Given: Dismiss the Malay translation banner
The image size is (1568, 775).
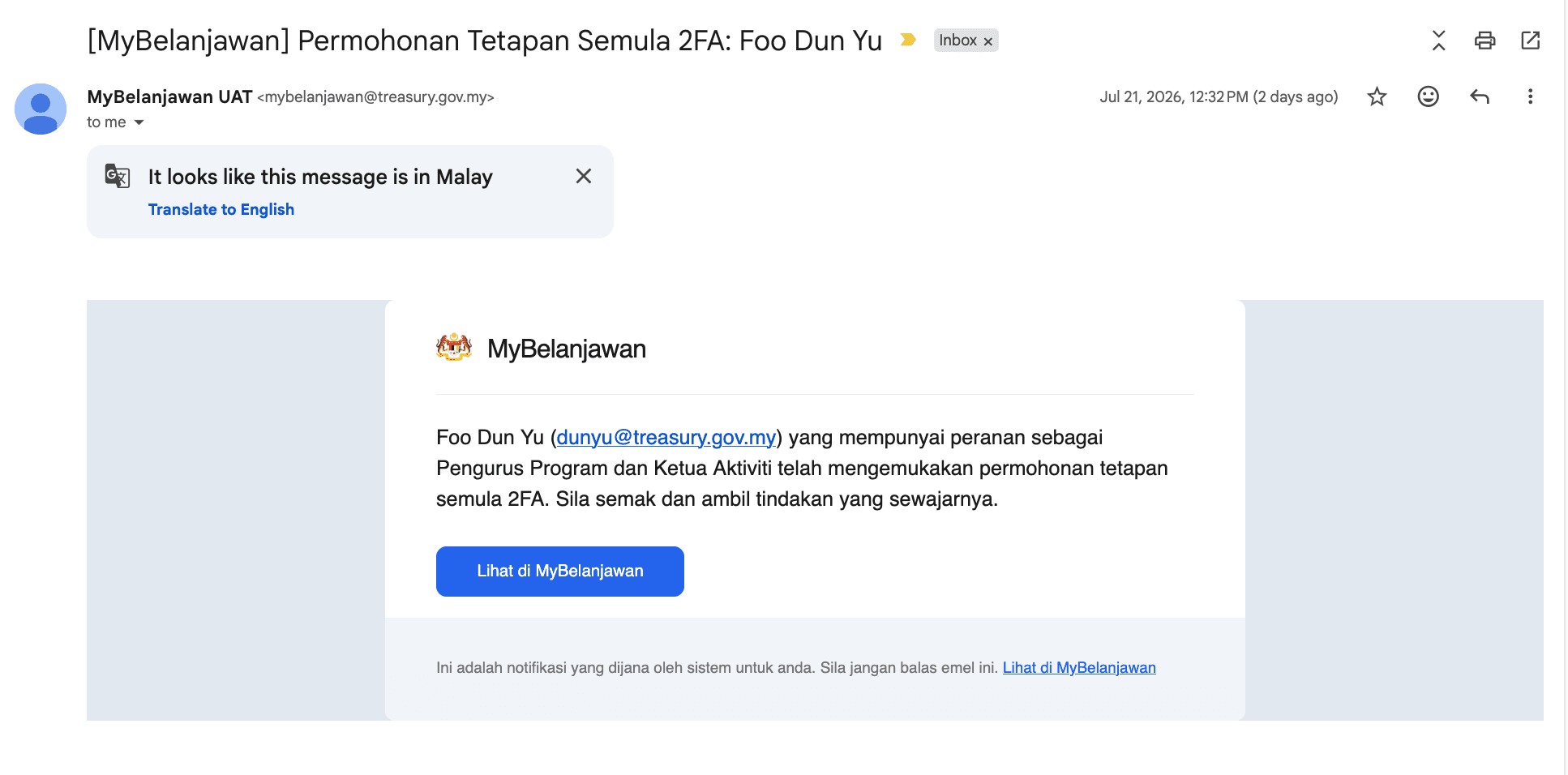Looking at the screenshot, I should pos(584,176).
